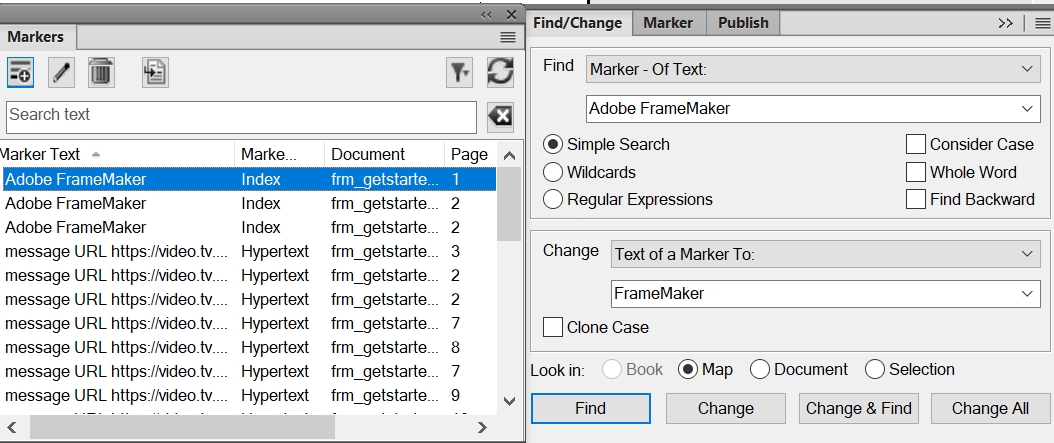The image size is (1054, 443).
Task: Click the Find button
Action: click(590, 408)
